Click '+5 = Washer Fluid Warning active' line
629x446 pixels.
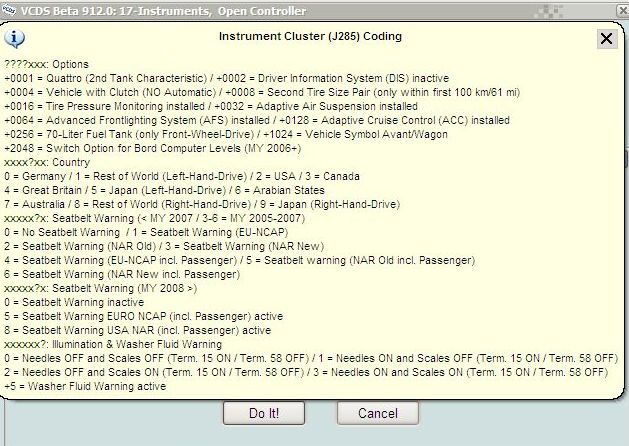coord(85,386)
